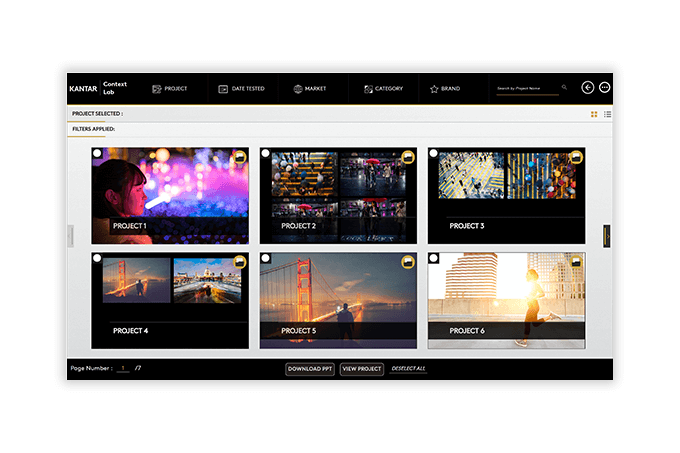The width and height of the screenshot is (680, 453).
Task: Click the yellow folder icon on Project 3
Action: click(x=576, y=157)
